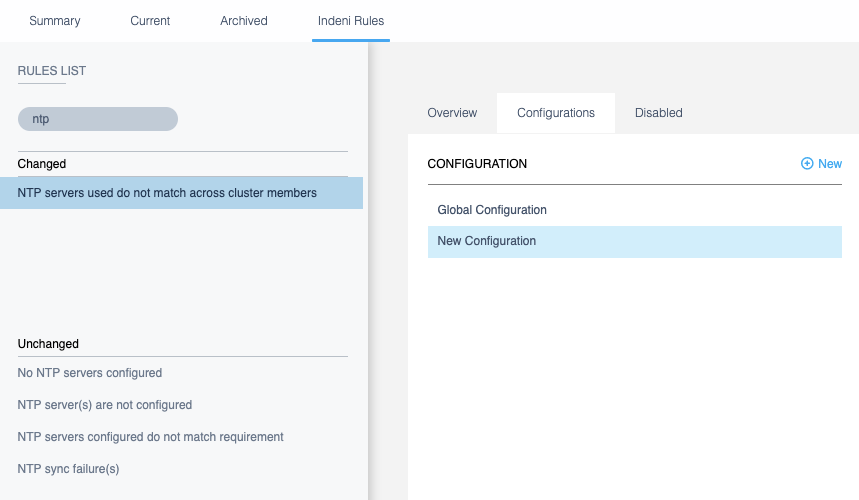The height and width of the screenshot is (500, 859).
Task: Click the plus icon beside New
Action: point(807,164)
